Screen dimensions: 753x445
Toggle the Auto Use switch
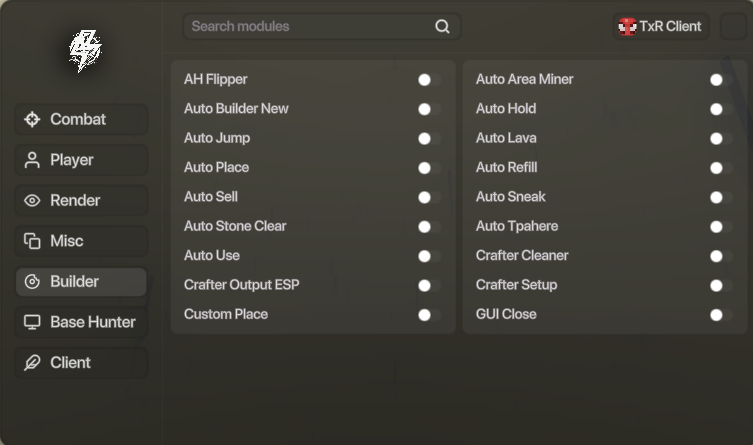(429, 256)
